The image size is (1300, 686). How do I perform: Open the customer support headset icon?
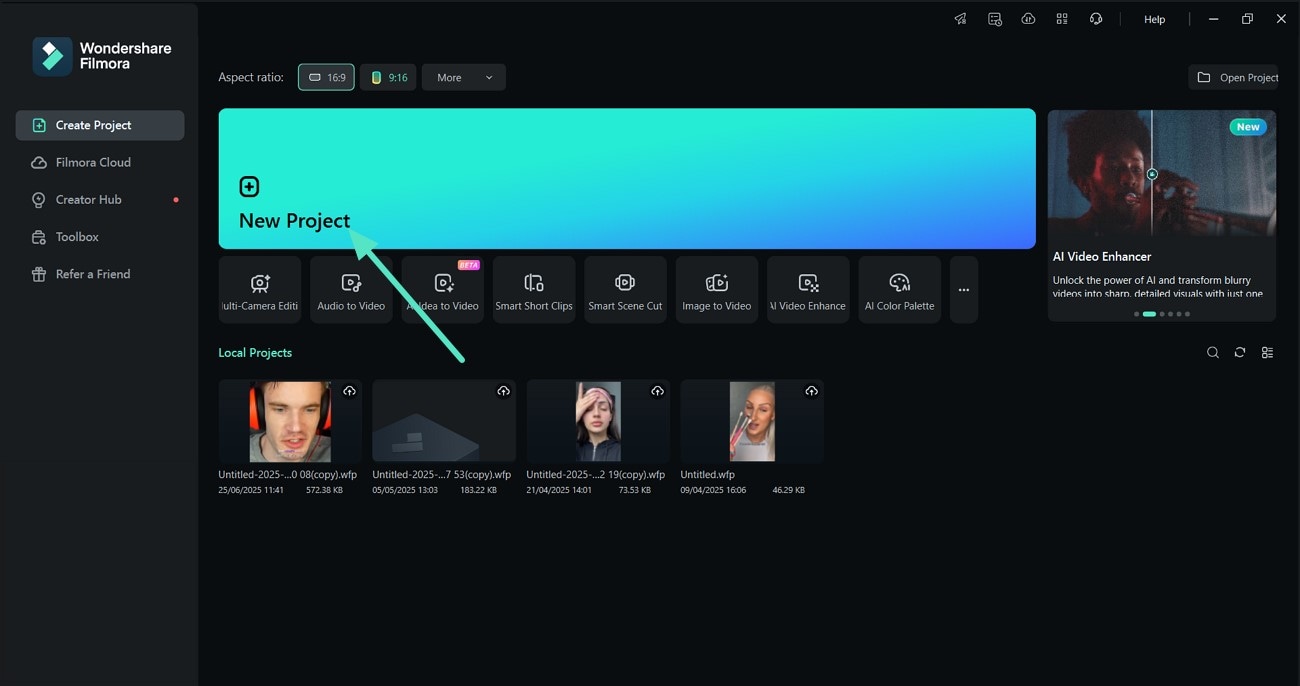[1096, 19]
